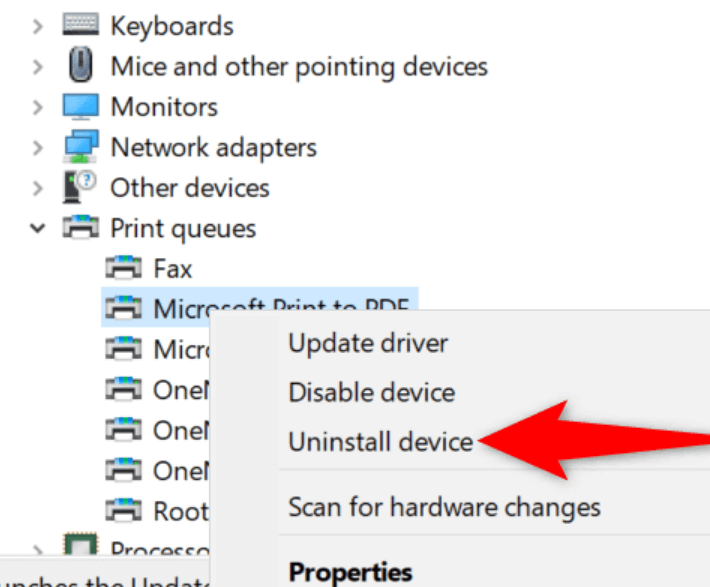Select the Fax print queue item

(x=173, y=269)
